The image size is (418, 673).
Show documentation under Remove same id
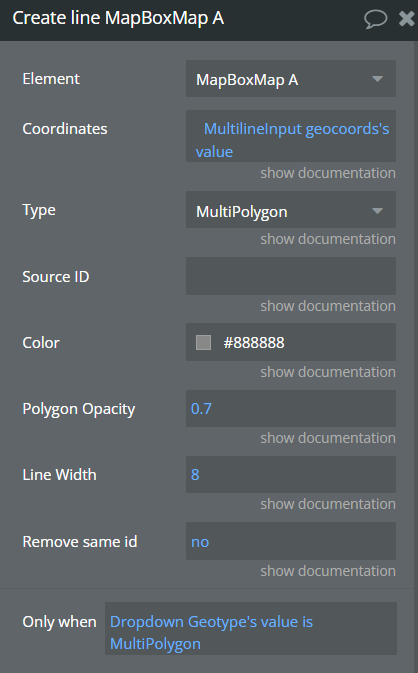tap(328, 571)
